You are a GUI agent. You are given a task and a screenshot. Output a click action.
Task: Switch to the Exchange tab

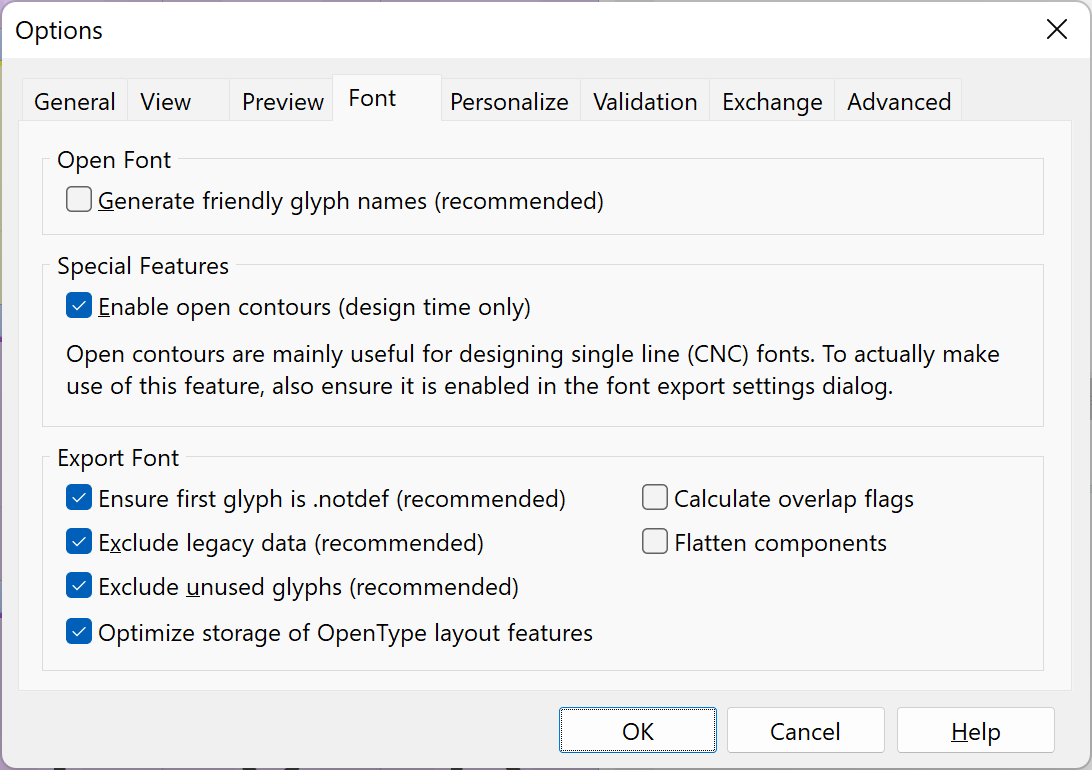coord(772,102)
